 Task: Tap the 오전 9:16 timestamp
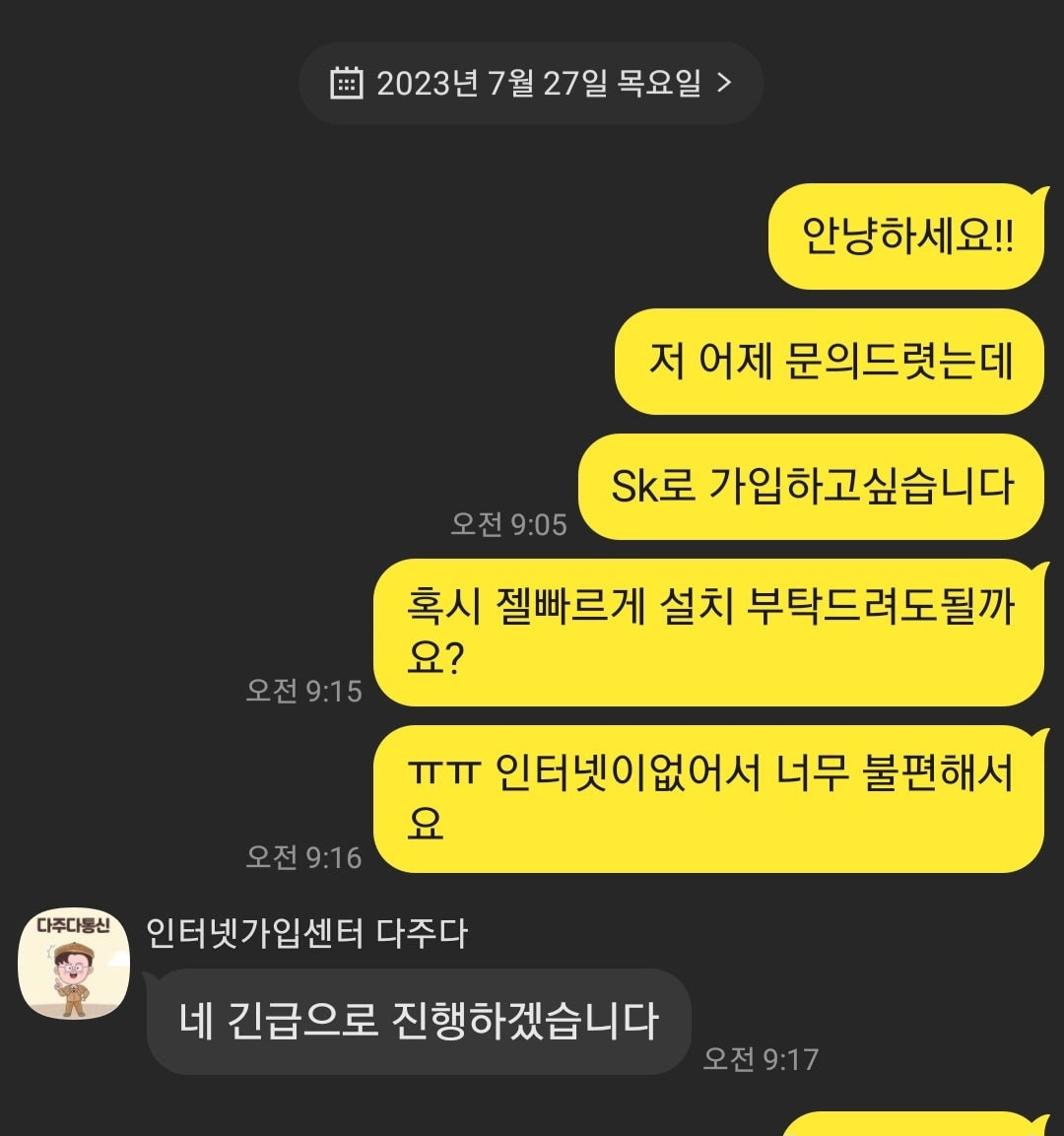click(x=303, y=857)
